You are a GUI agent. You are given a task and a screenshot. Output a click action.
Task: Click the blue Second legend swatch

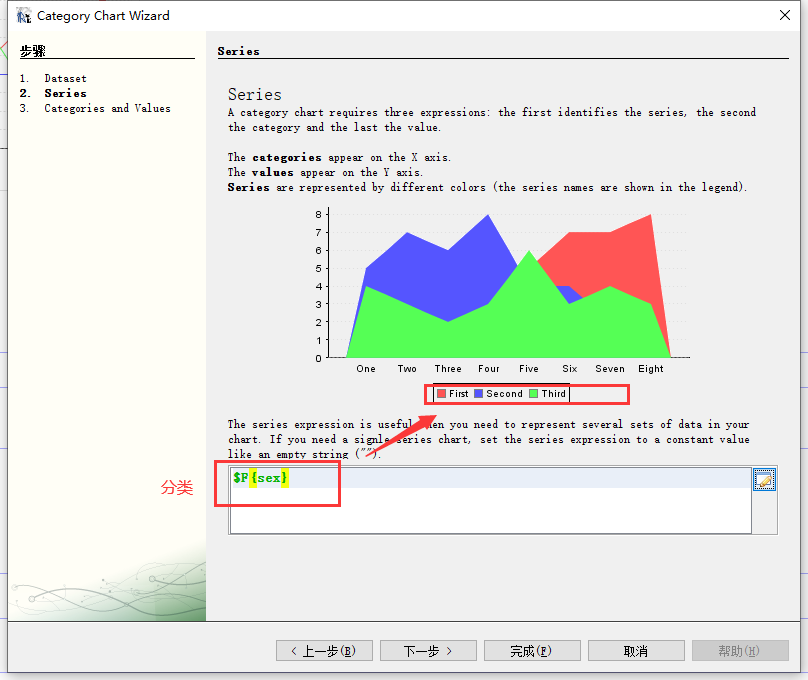tap(478, 394)
